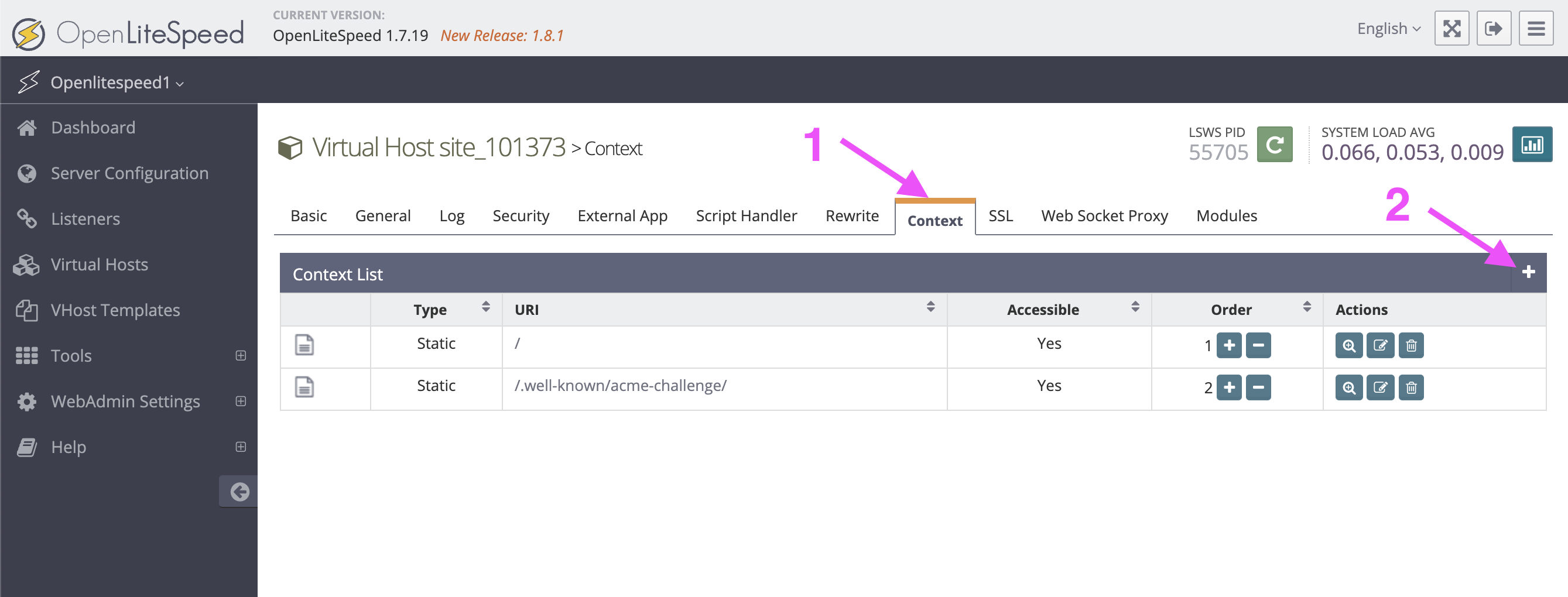Switch to the Rewrite tab

pos(851,216)
